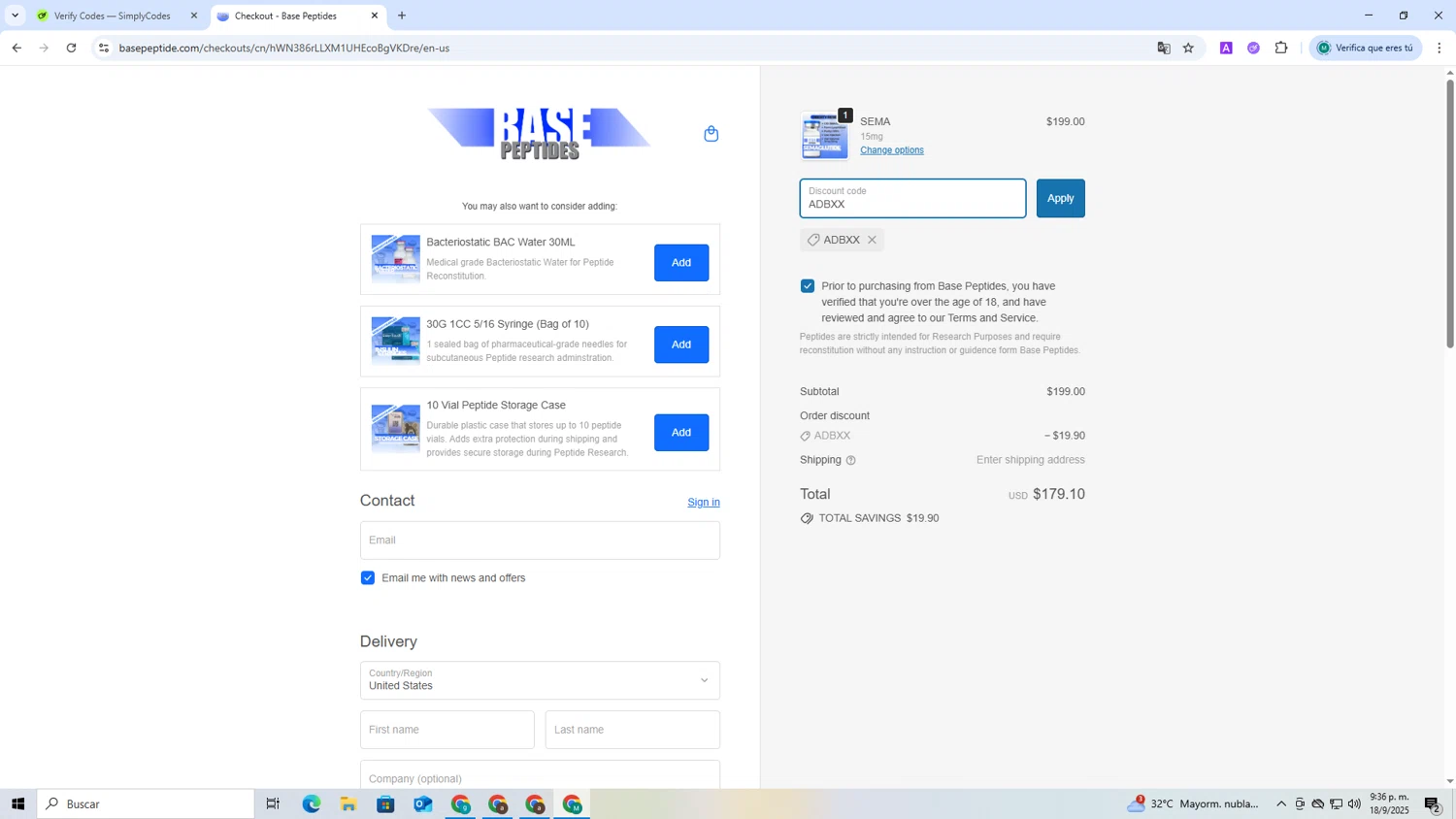Open the notification center icon

tap(1433, 803)
